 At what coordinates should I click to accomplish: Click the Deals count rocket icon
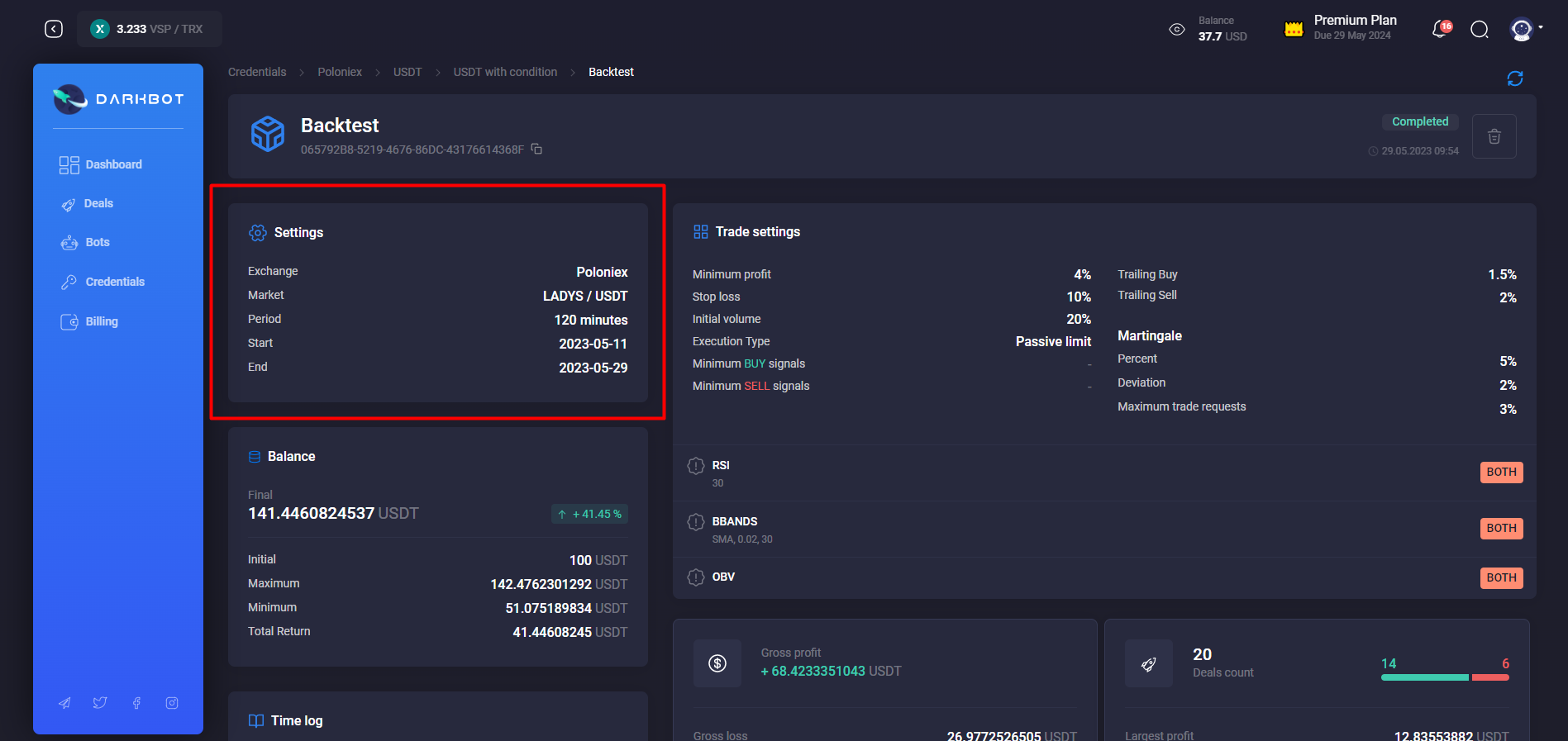[x=1149, y=663]
